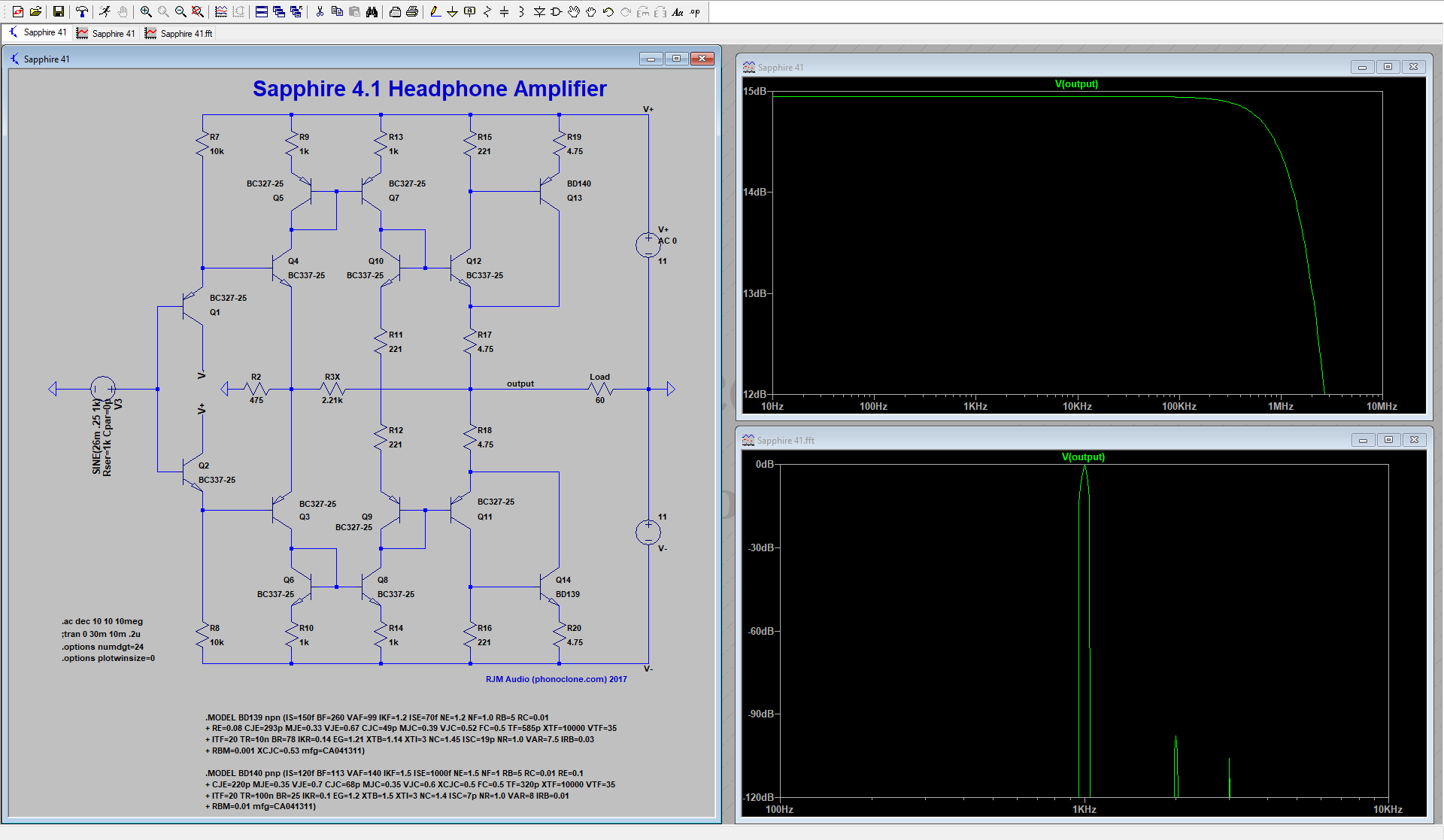Click V(output) trace label in FFT plot
This screenshot has width=1444, height=840.
pyautogui.click(x=1083, y=457)
